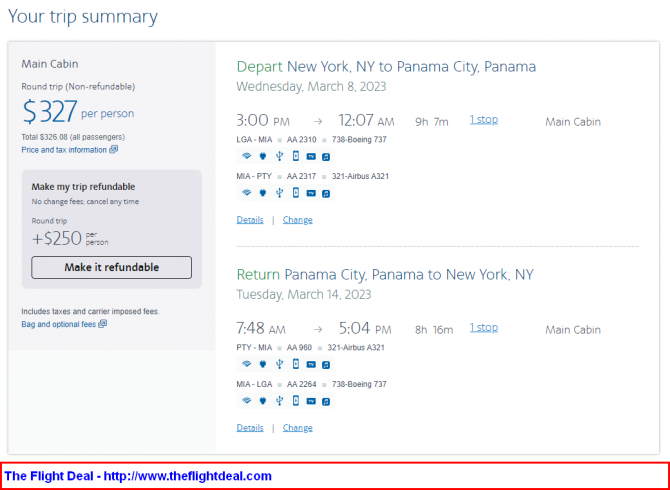This screenshot has height=490, width=670.
Task: Click the Wi-Fi icon for PTY - MIA flight
Action: coord(247,364)
